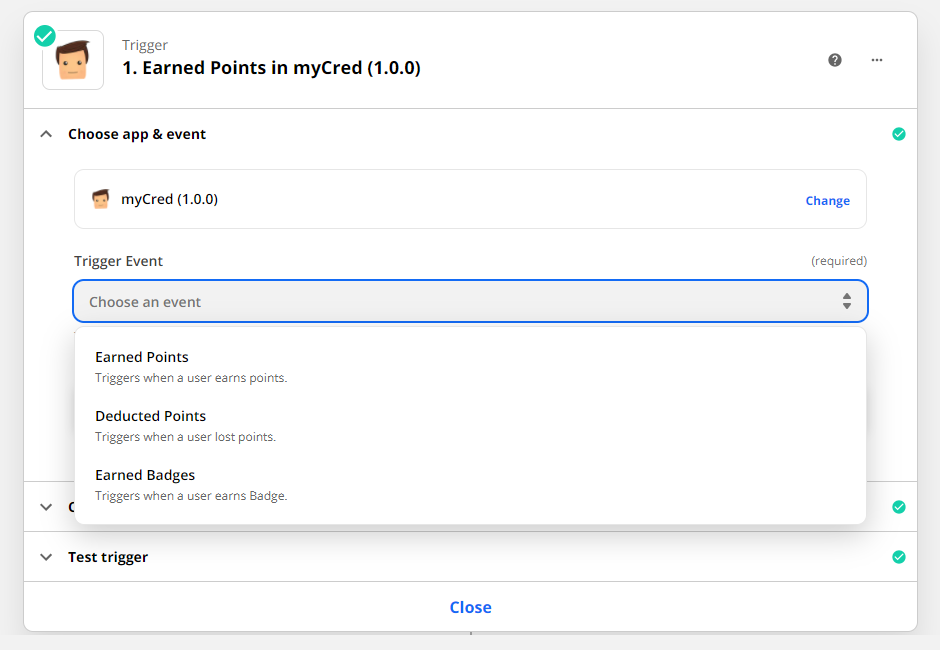Choose the Earned Badges event option
The width and height of the screenshot is (940, 650).
pos(145,475)
